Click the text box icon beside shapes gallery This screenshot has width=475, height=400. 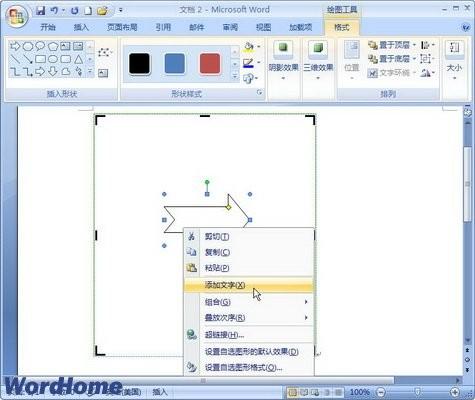click(x=103, y=73)
